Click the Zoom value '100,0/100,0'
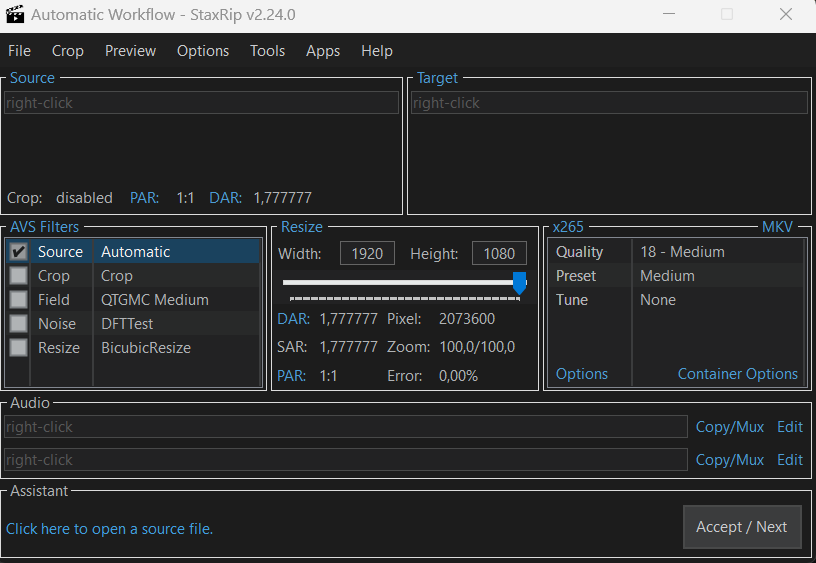The height and width of the screenshot is (563, 816). click(477, 347)
